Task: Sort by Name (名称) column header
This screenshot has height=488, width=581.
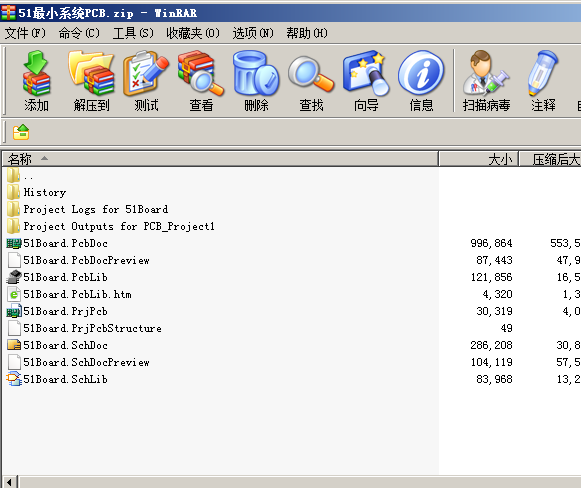Action: pyautogui.click(x=220, y=159)
